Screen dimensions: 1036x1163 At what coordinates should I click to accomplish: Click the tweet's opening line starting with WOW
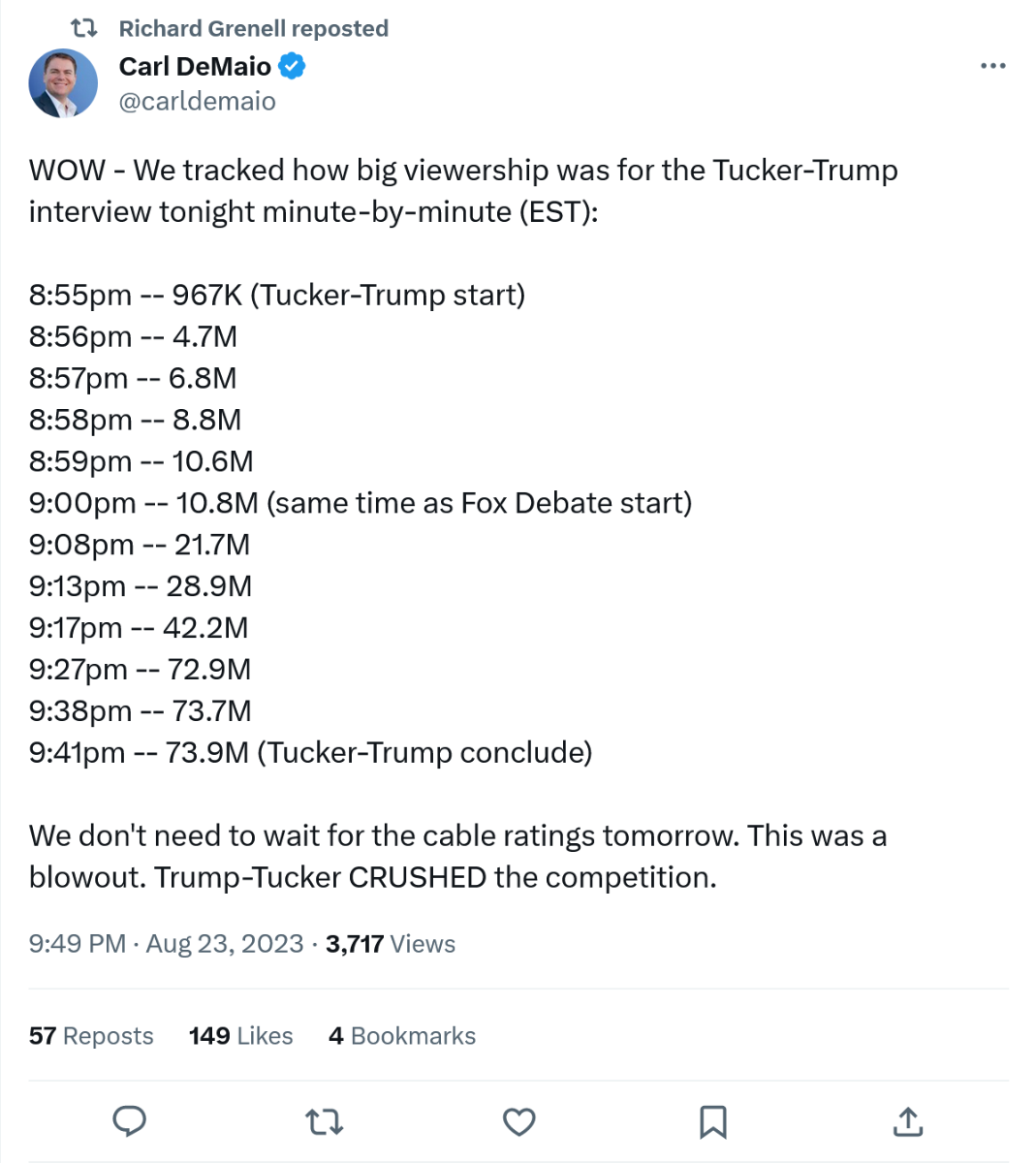click(x=462, y=171)
